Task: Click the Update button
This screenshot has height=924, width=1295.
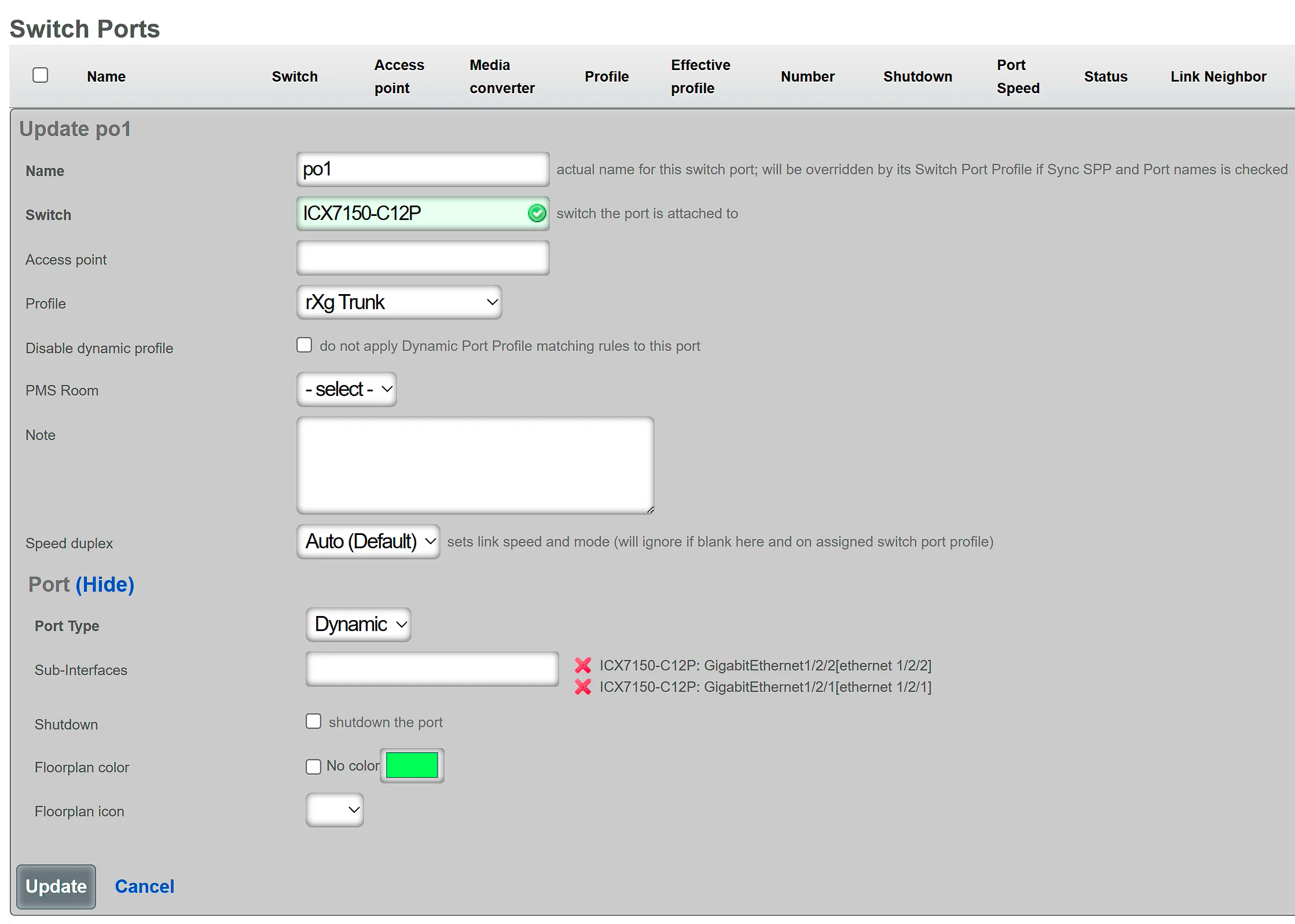Action: click(x=56, y=886)
